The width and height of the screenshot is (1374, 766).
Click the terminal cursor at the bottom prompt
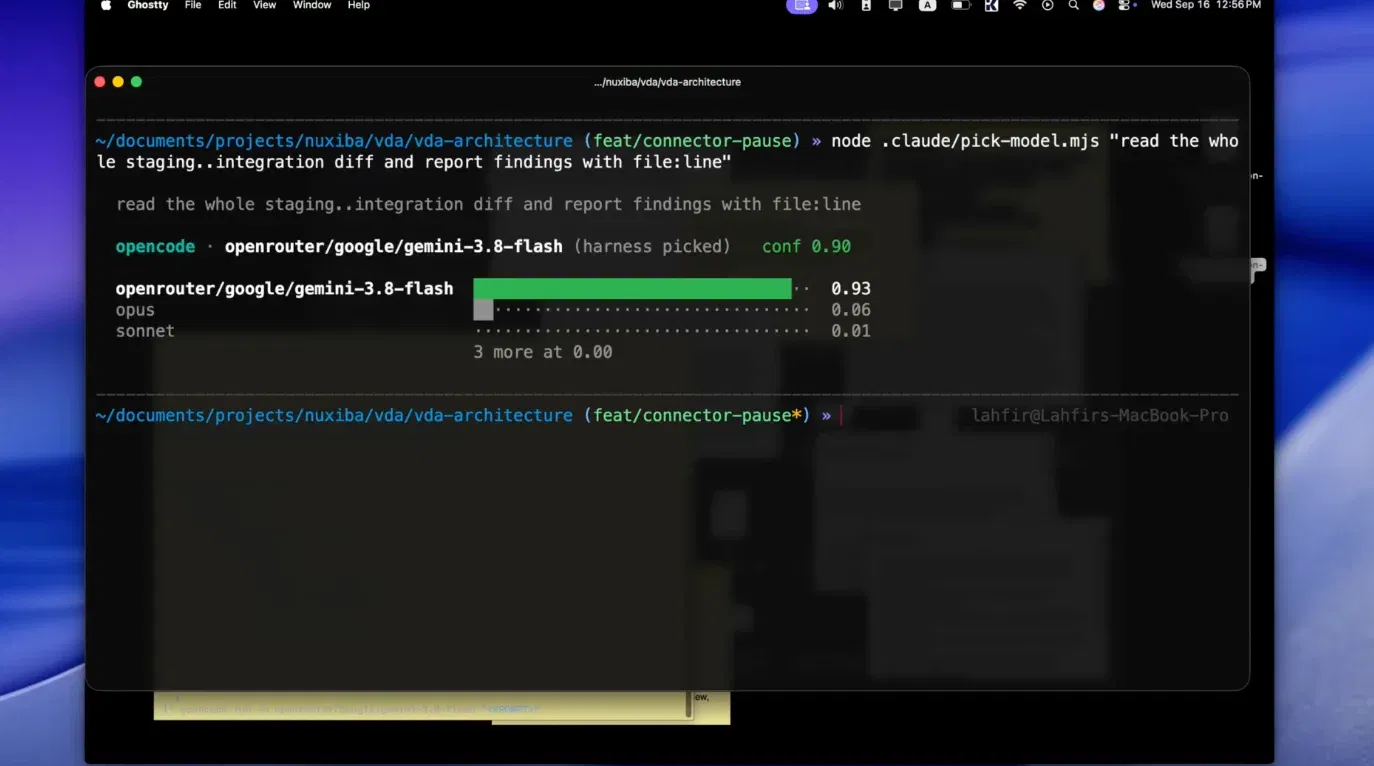point(841,415)
